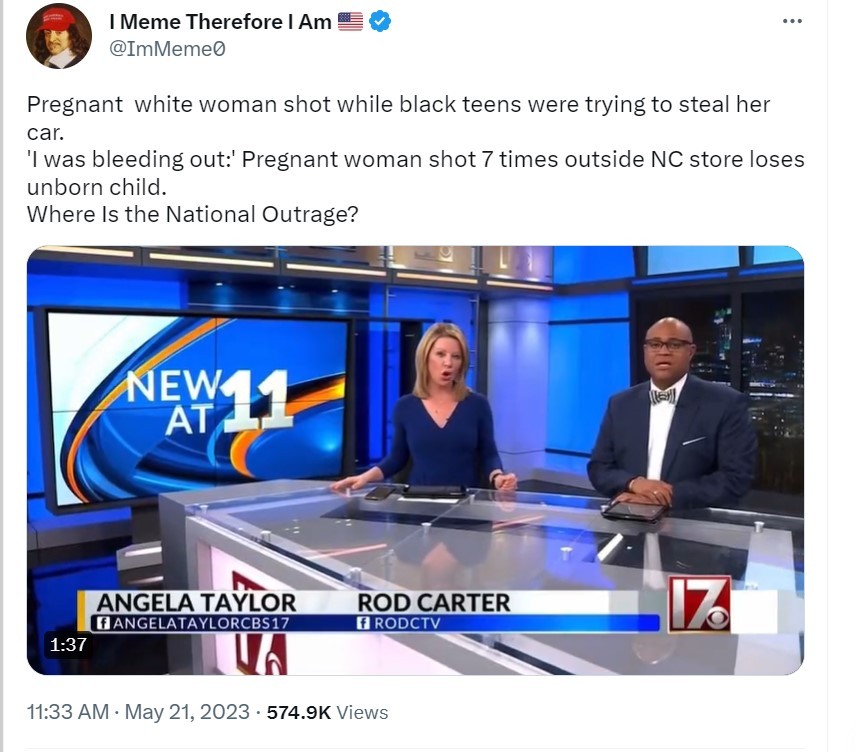
Task: Click the Facebook icon beside RODCTV
Action: click(364, 623)
